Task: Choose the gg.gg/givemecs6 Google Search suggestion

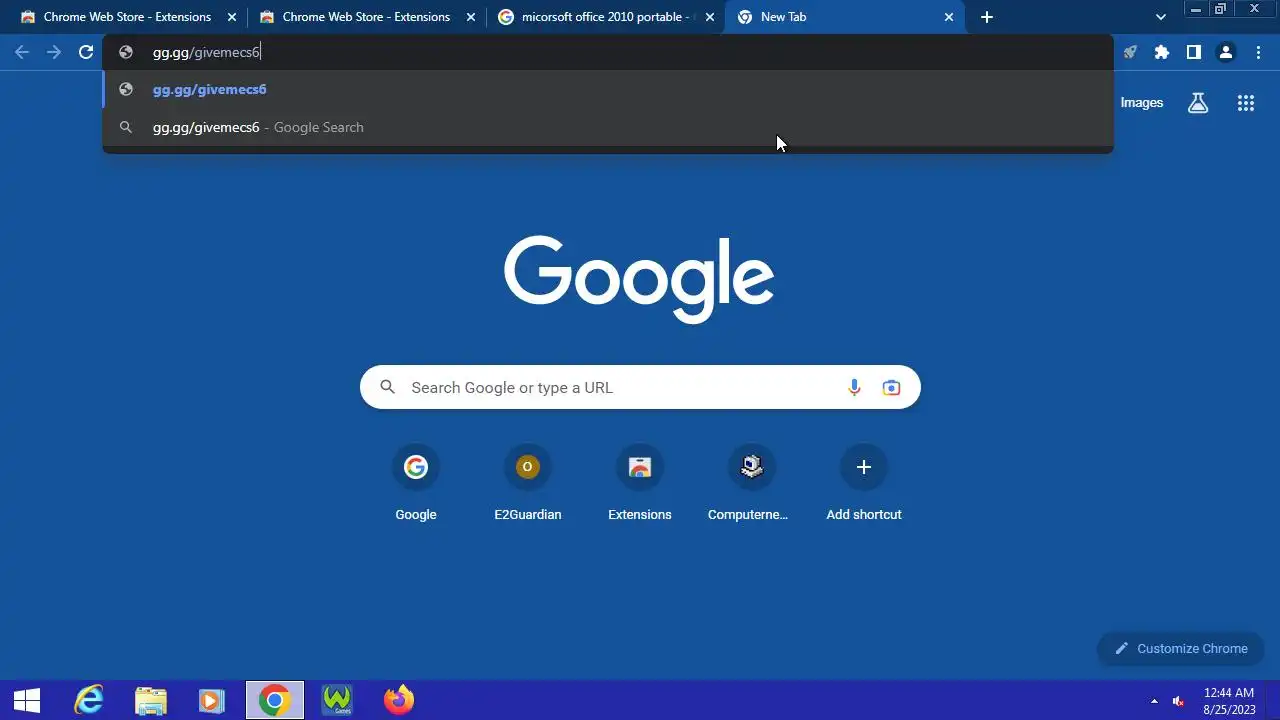Action: tap(607, 127)
